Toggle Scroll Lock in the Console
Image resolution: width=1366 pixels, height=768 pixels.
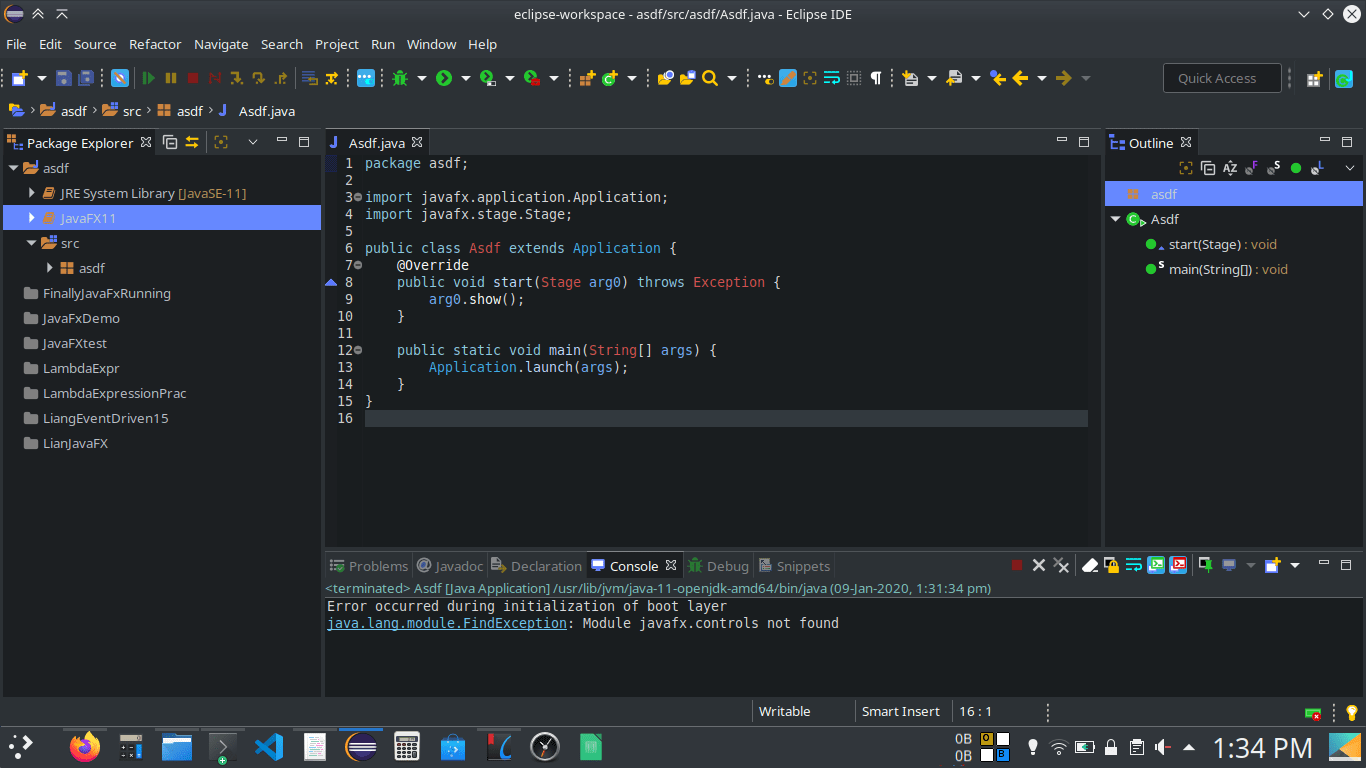point(1113,565)
